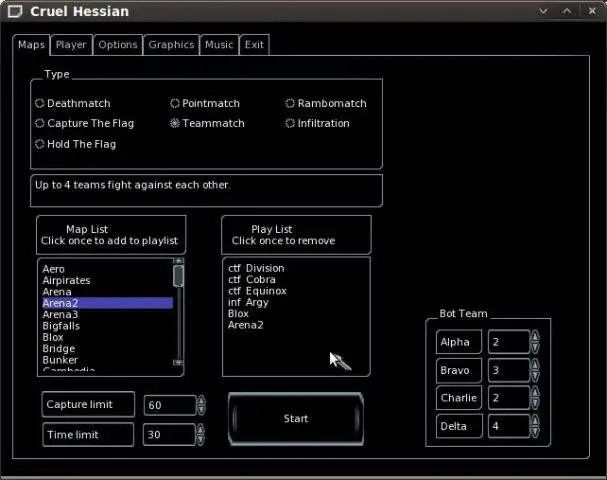Remove Arena2 from the play list
Screen dimensions: 607x480
coord(245,325)
